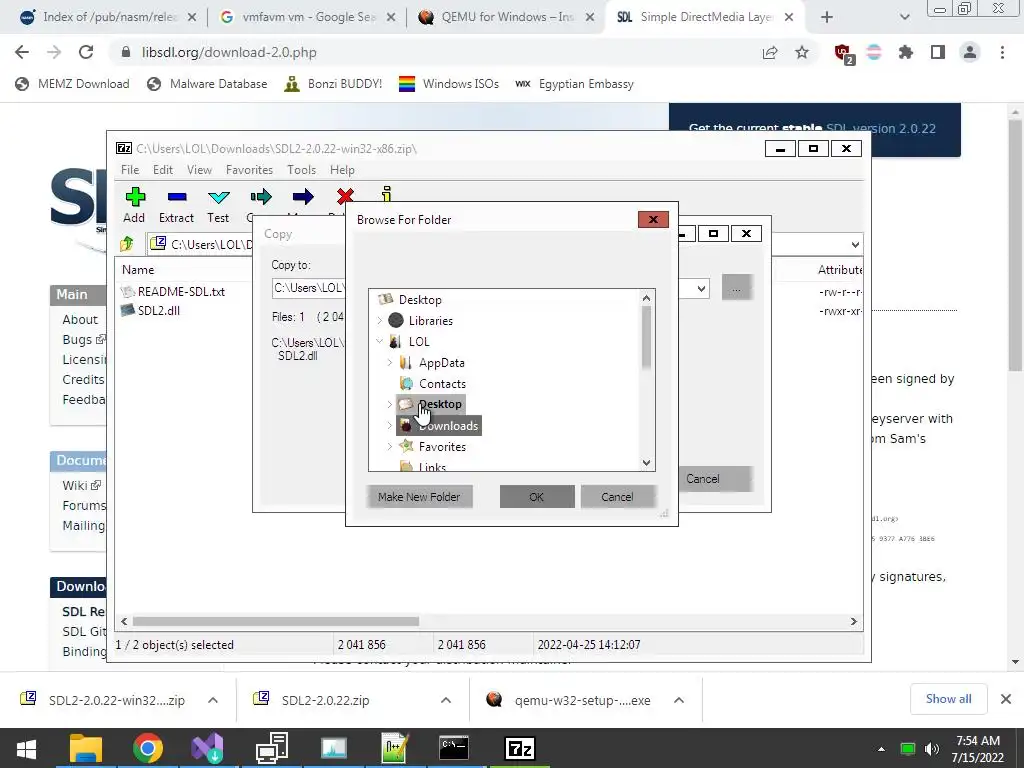The width and height of the screenshot is (1024, 768).
Task: Open the Help menu in 7-Zip
Action: 342,170
